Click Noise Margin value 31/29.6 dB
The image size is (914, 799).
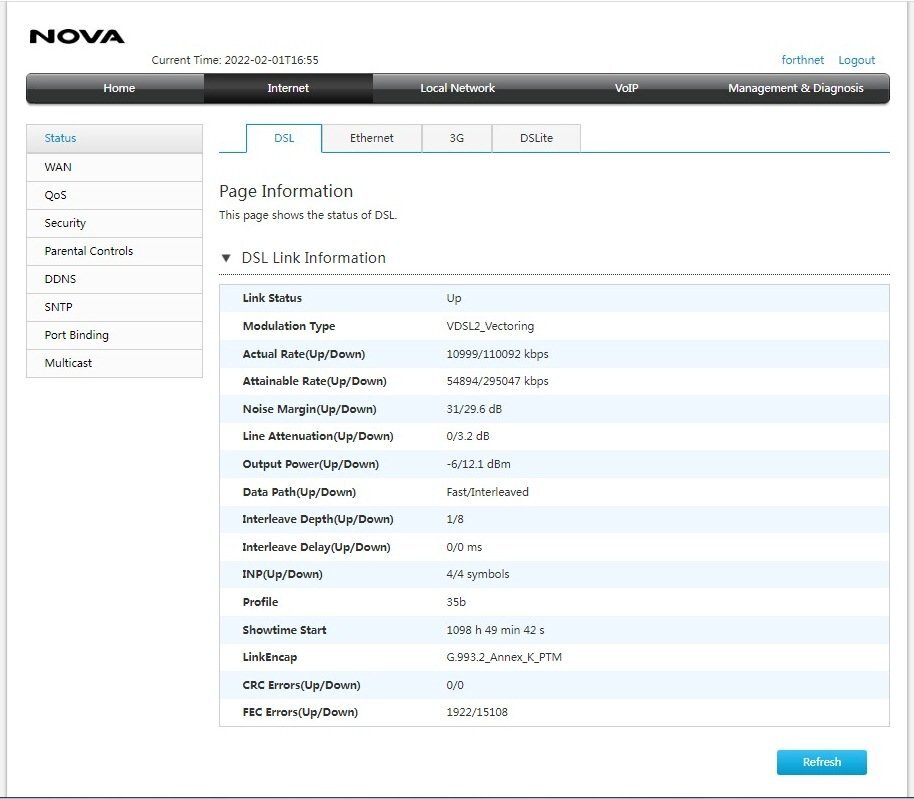pos(474,409)
